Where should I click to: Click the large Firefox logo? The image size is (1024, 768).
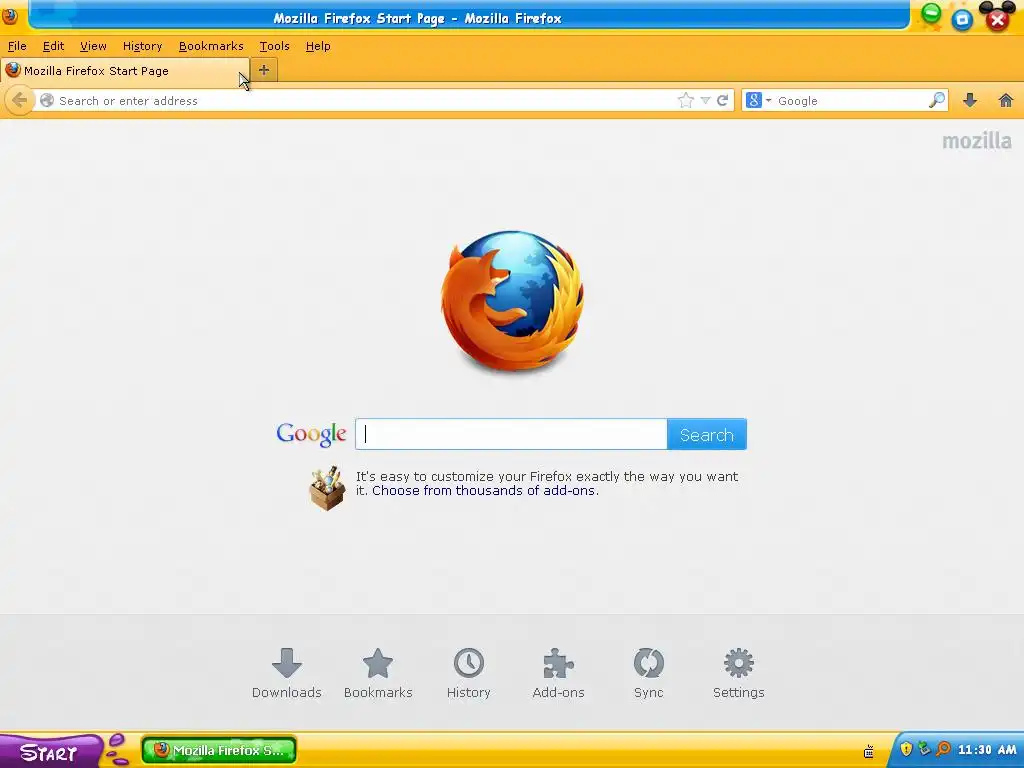512,301
